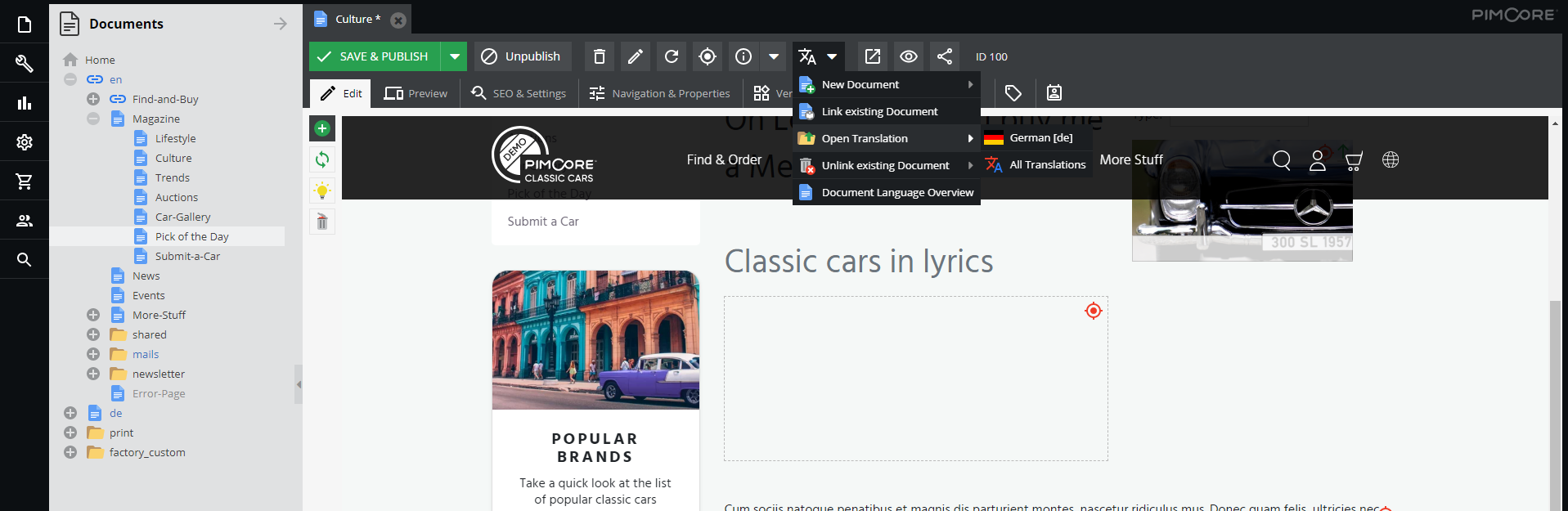
Task: Switch to the Preview tab
Action: pyautogui.click(x=416, y=93)
